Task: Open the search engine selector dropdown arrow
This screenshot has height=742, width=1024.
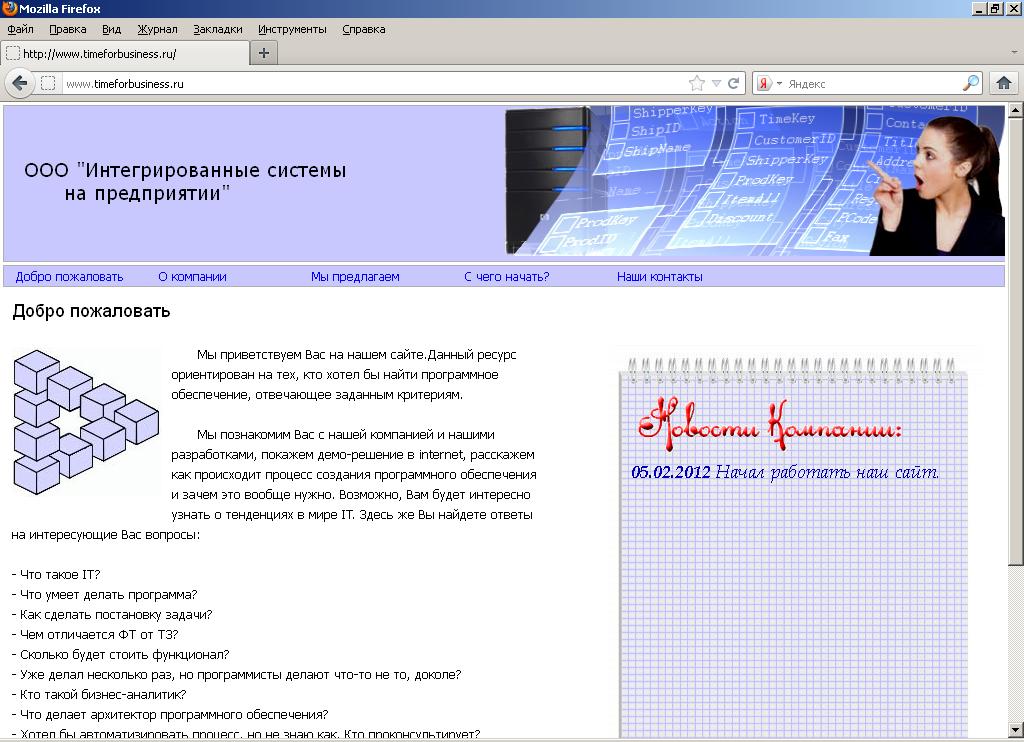Action: (779, 83)
